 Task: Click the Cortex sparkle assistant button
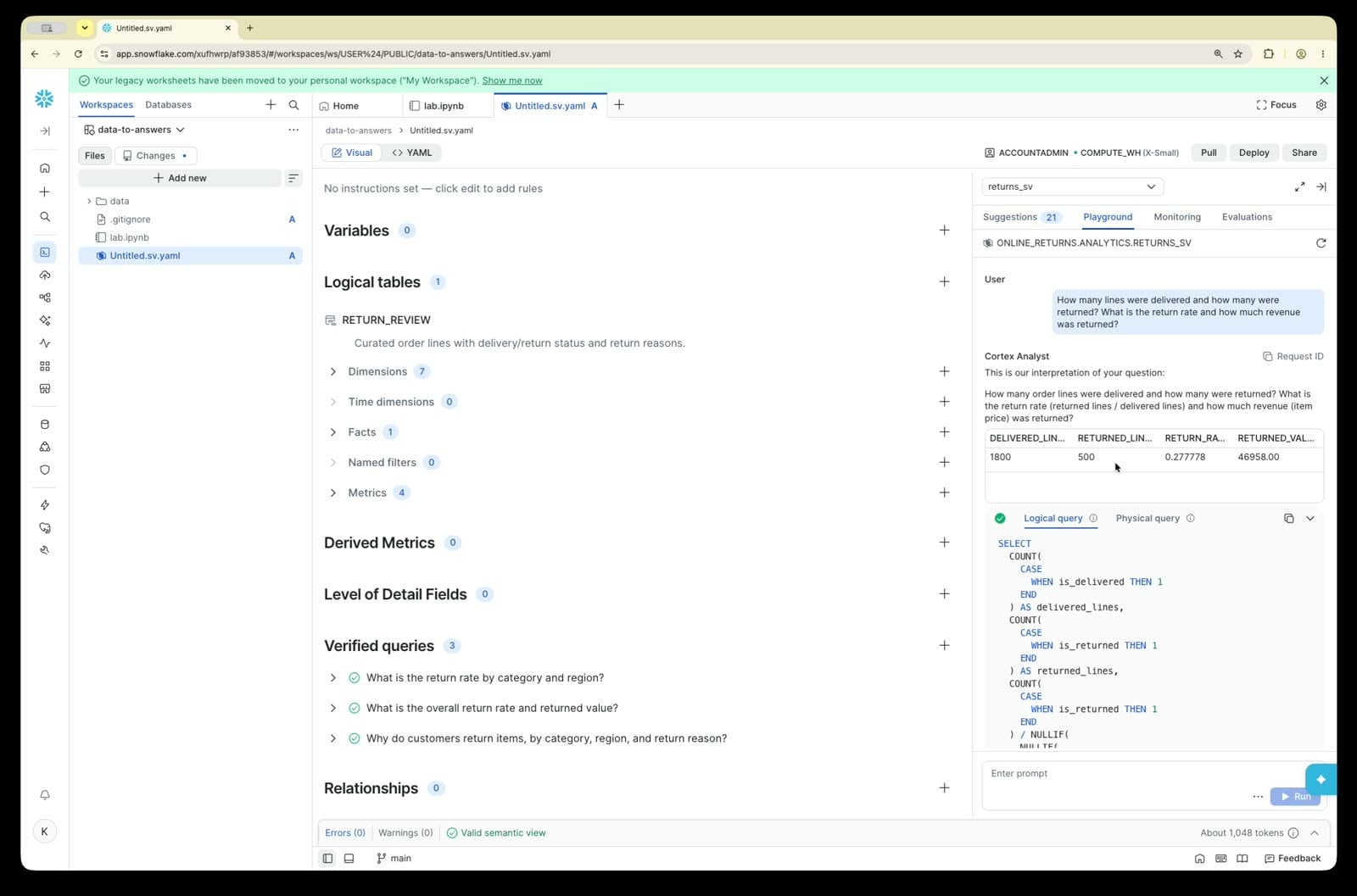click(1321, 779)
